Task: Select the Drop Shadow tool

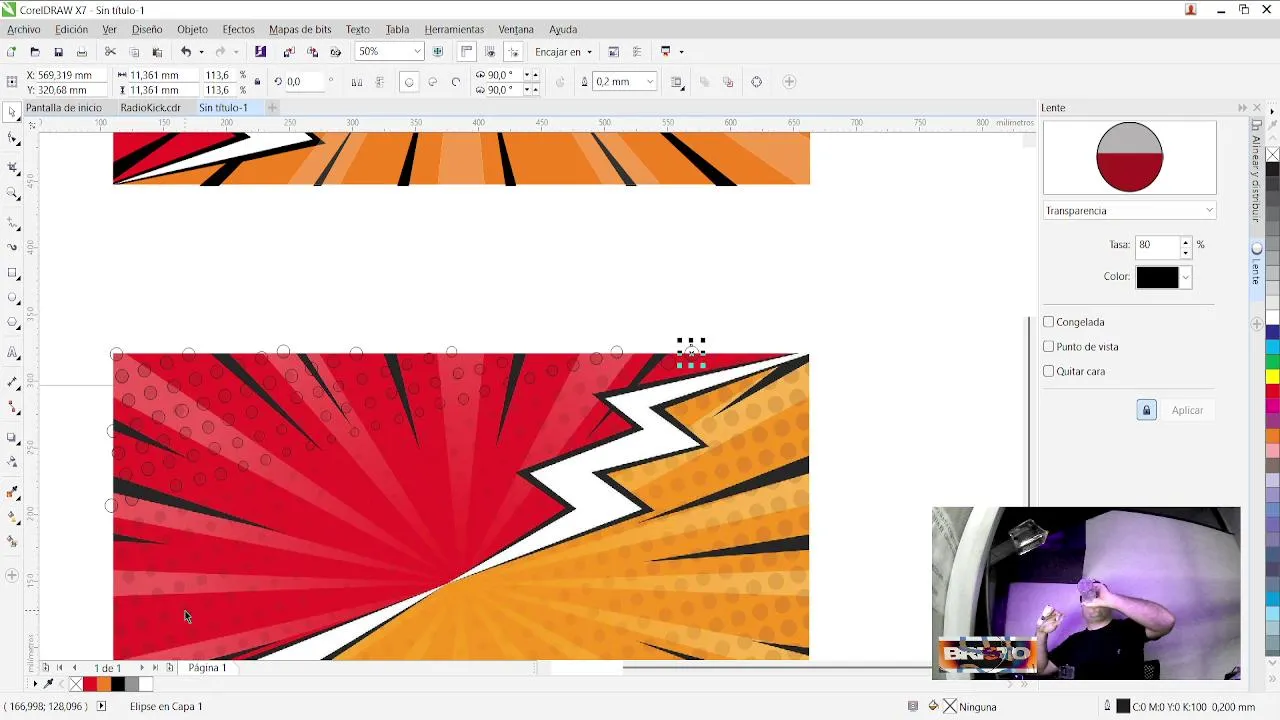Action: (12, 437)
